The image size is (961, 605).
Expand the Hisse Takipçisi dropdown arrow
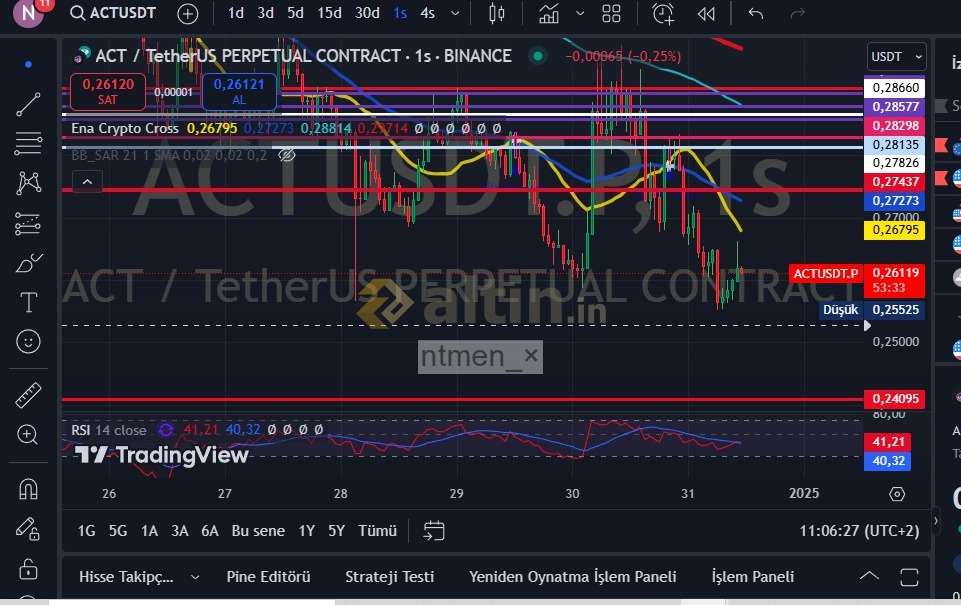195,577
